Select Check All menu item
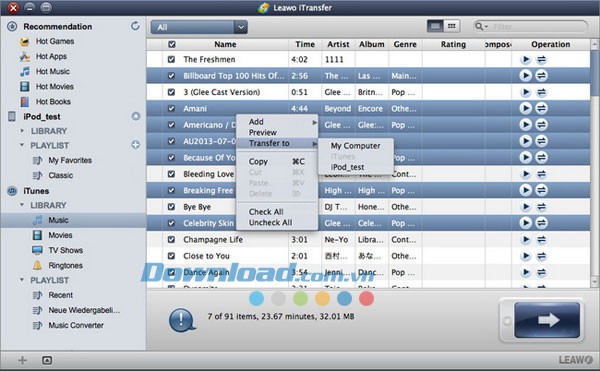 point(277,212)
